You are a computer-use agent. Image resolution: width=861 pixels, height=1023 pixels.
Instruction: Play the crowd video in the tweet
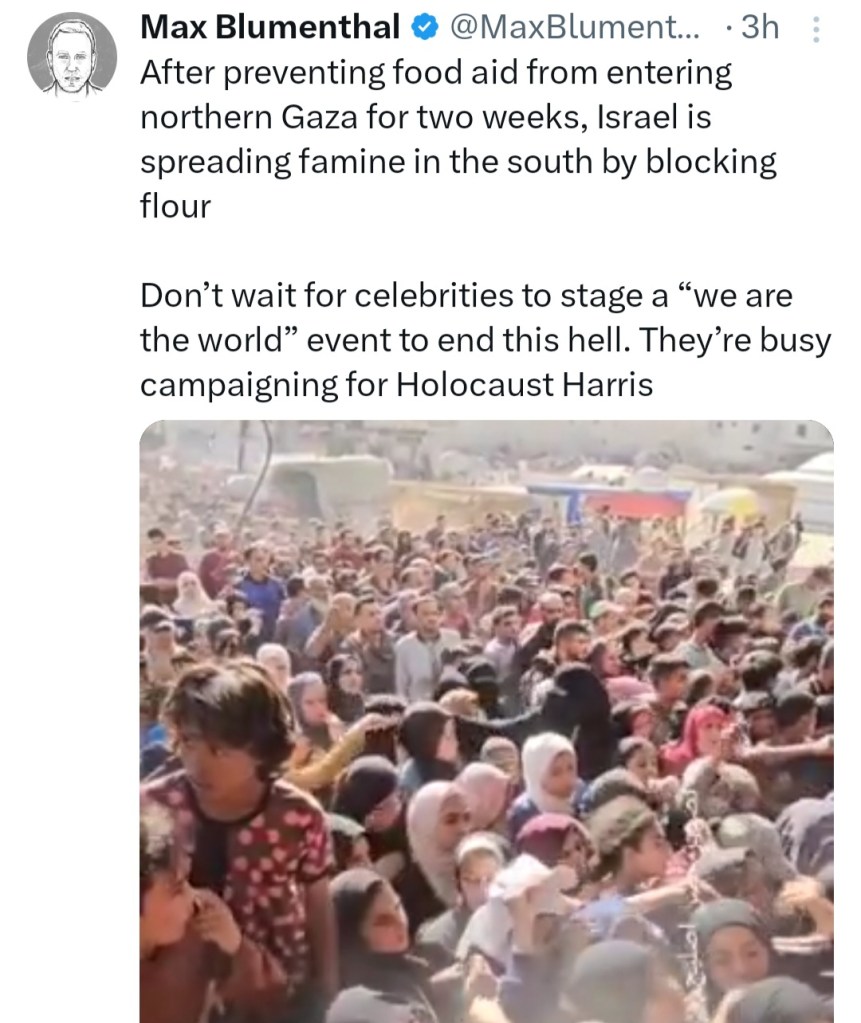coord(486,720)
